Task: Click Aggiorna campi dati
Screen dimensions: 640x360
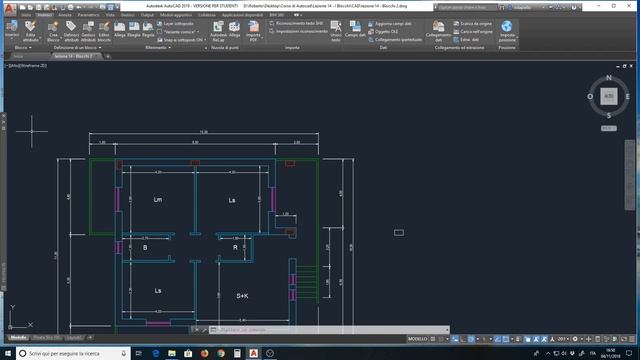Action: (390, 24)
